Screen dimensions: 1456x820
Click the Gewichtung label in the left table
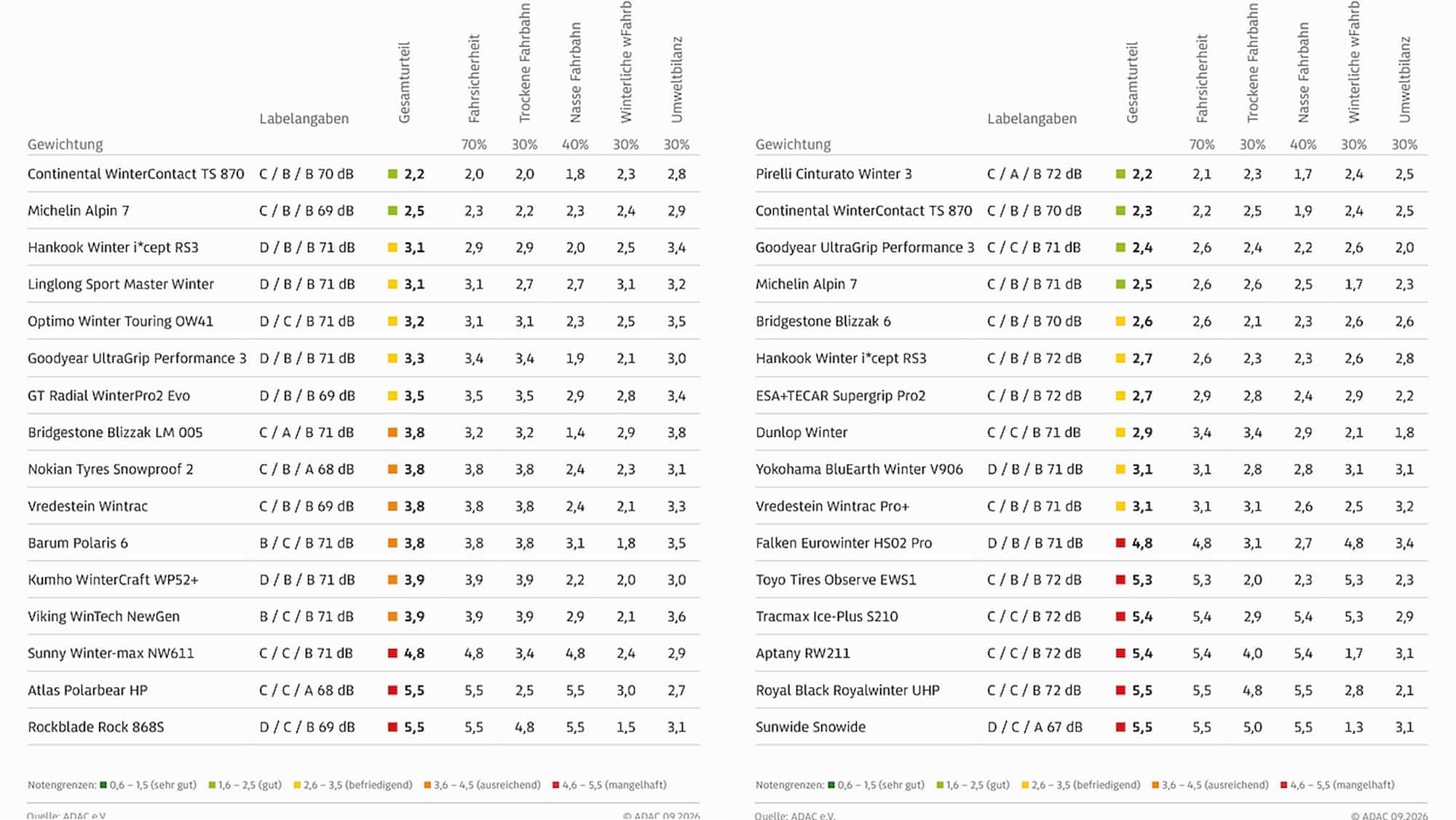pos(65,144)
